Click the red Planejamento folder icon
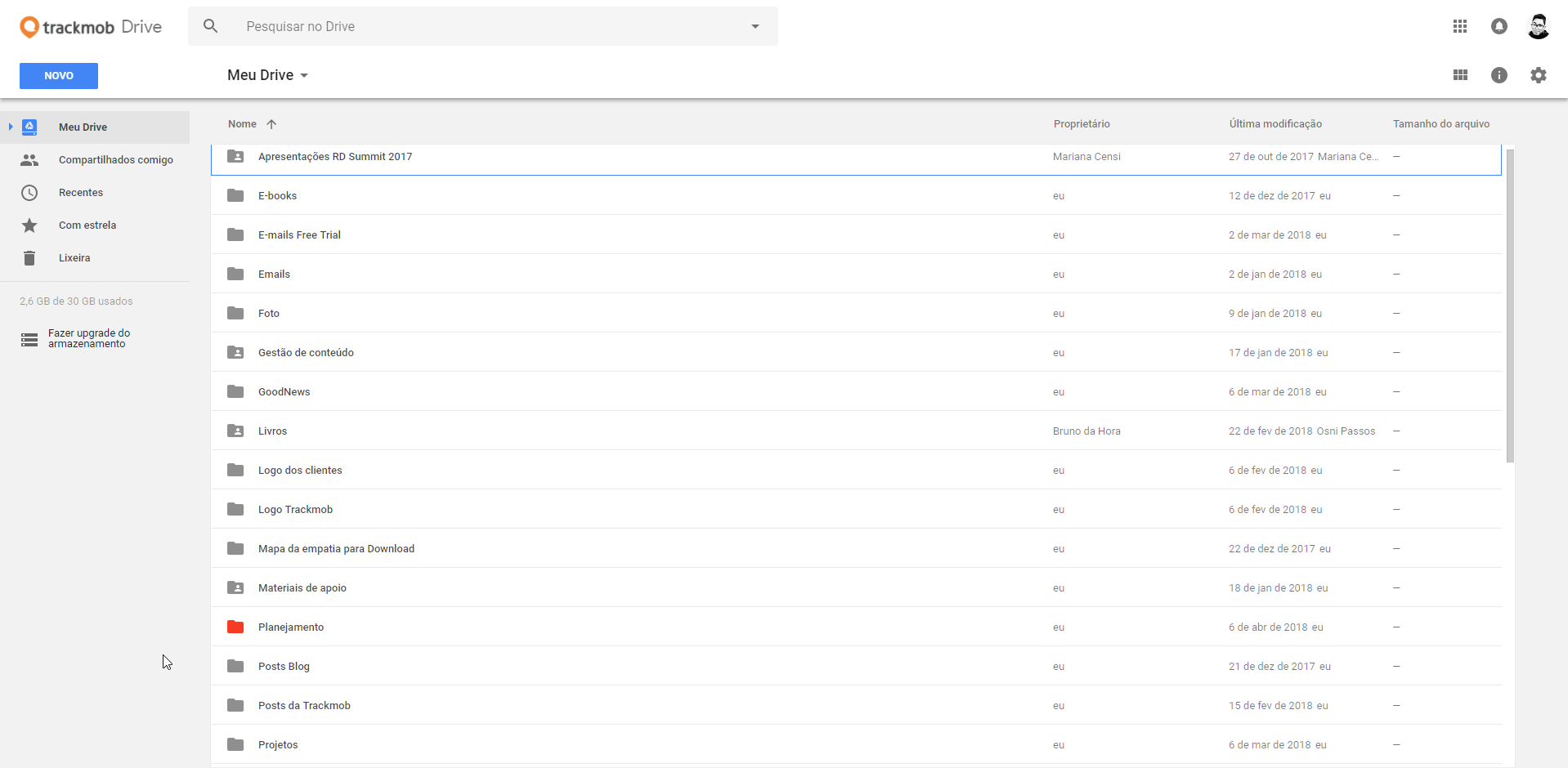1568x768 pixels. [235, 627]
